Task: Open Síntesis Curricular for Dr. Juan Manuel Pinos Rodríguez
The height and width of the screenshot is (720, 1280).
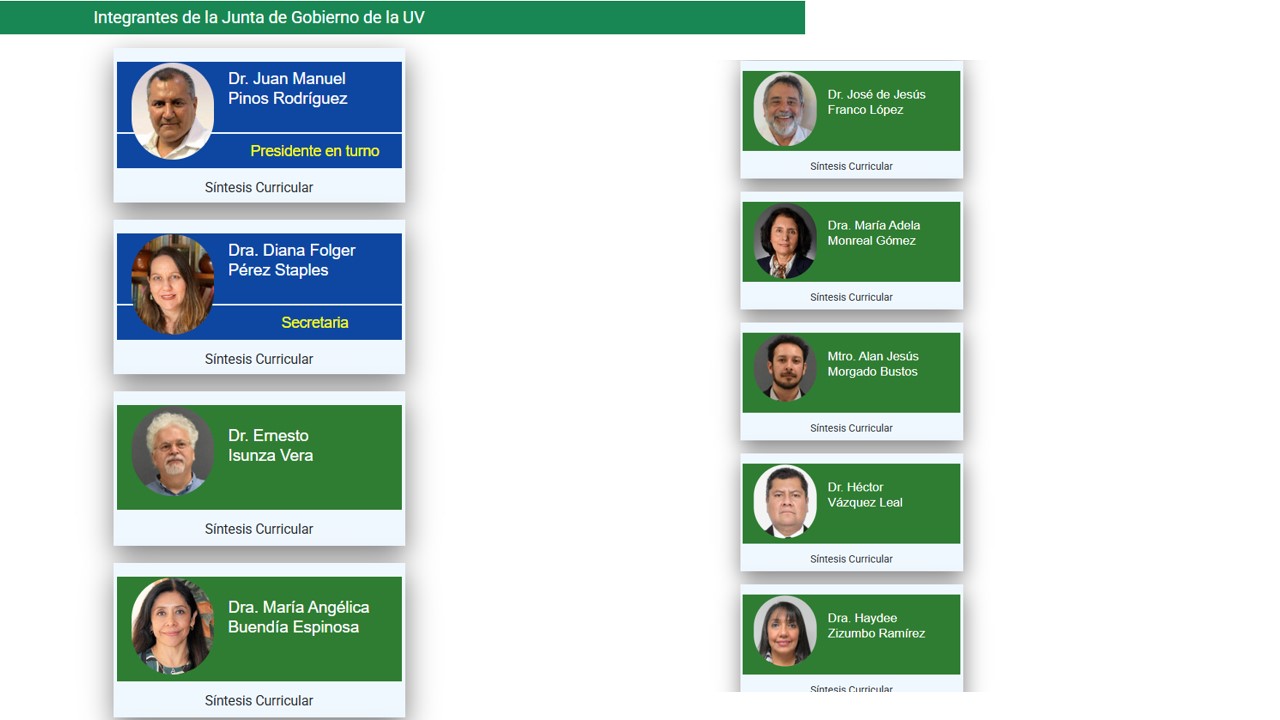Action: (259, 187)
